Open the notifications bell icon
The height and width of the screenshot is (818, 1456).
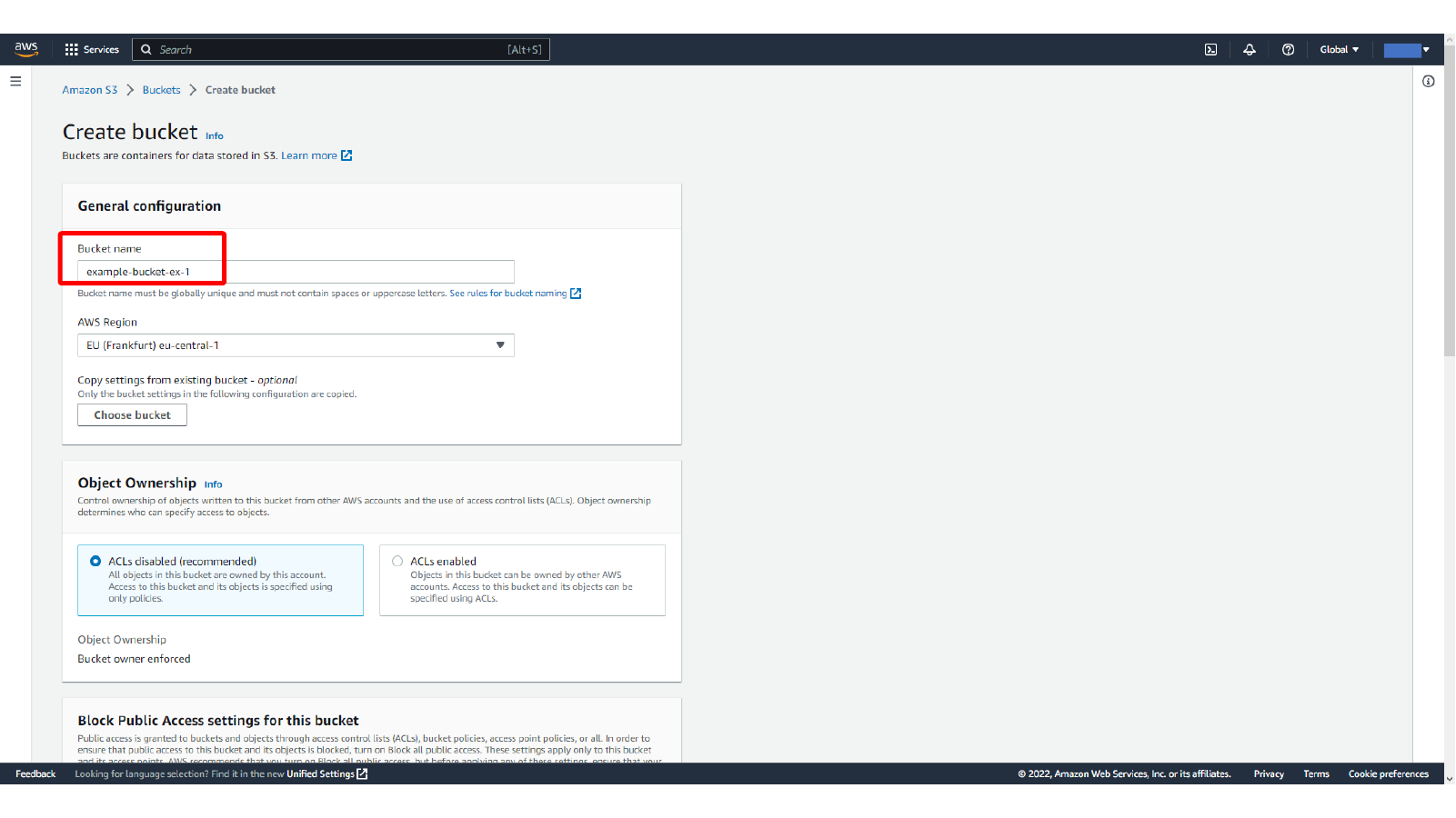coord(1250,50)
